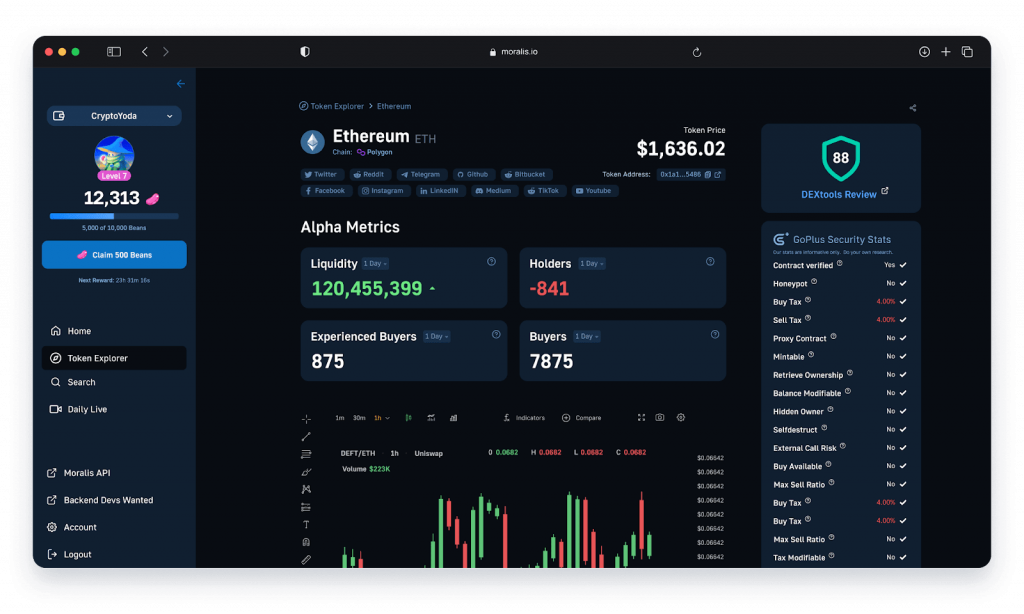Select the ruler measure tool
The width and height of the screenshot is (1024, 614).
click(306, 560)
